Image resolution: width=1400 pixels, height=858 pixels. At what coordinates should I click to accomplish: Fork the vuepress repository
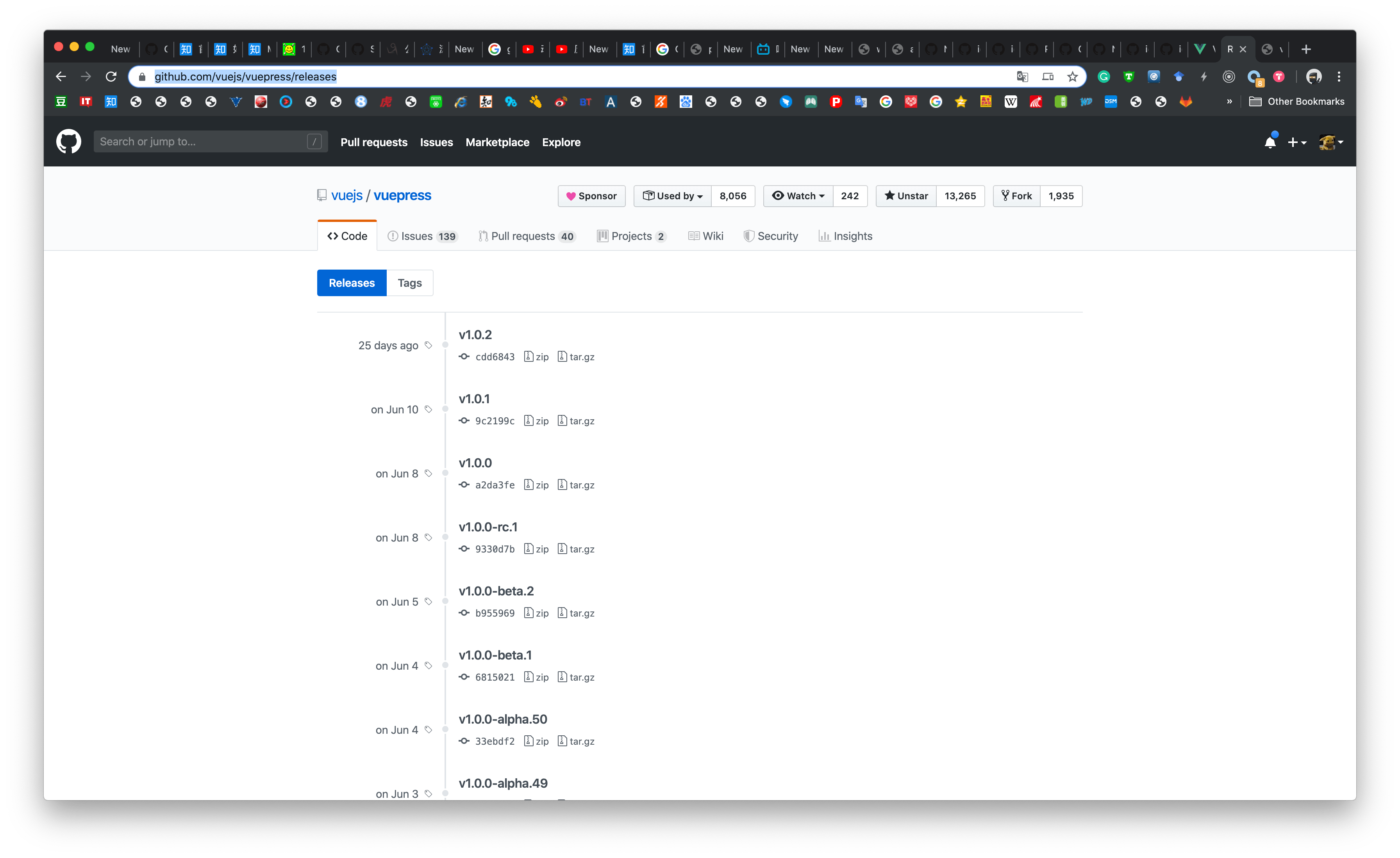pyautogui.click(x=1016, y=195)
